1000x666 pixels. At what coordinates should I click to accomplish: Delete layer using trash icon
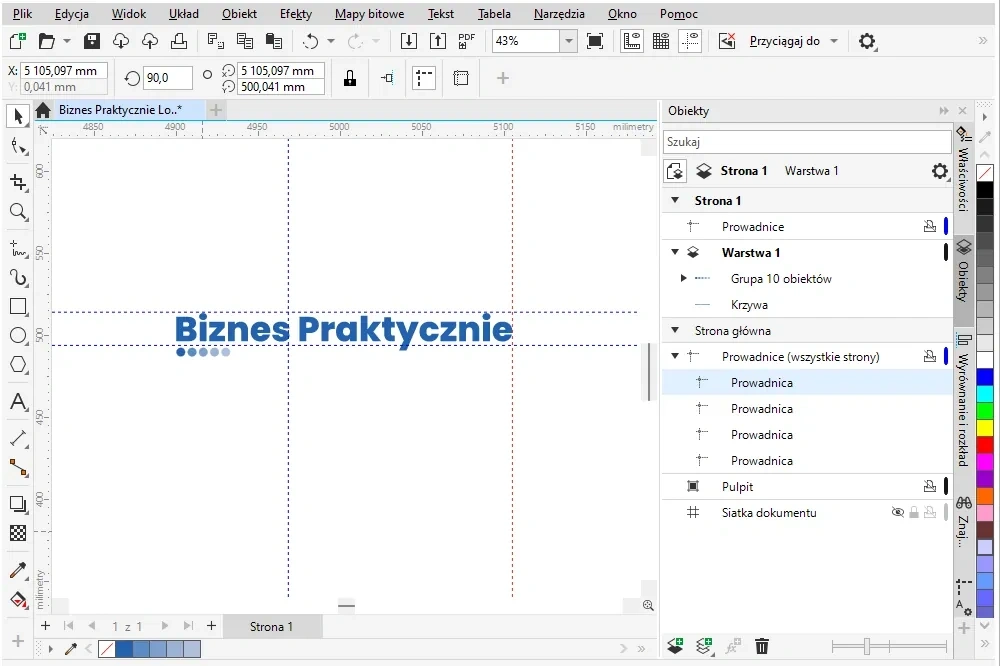point(762,647)
